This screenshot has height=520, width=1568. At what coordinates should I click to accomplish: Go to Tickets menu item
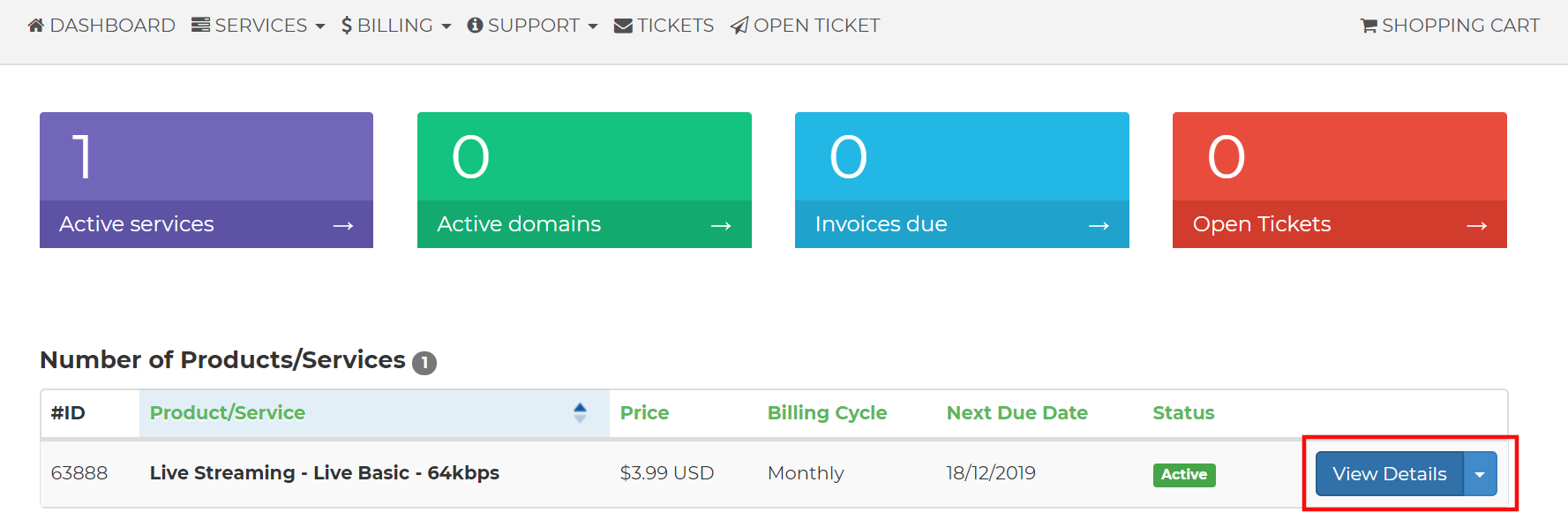point(675,26)
